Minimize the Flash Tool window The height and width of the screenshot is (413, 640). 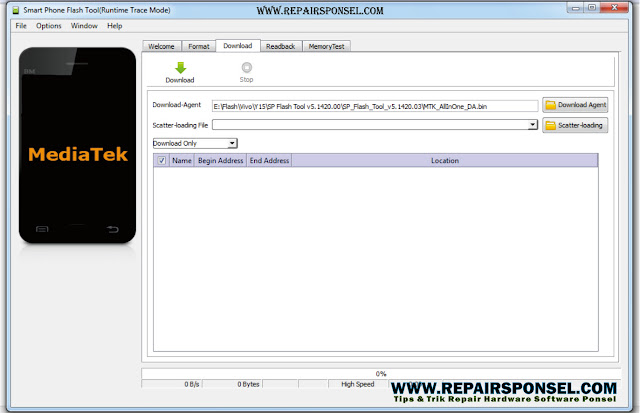(x=576, y=8)
